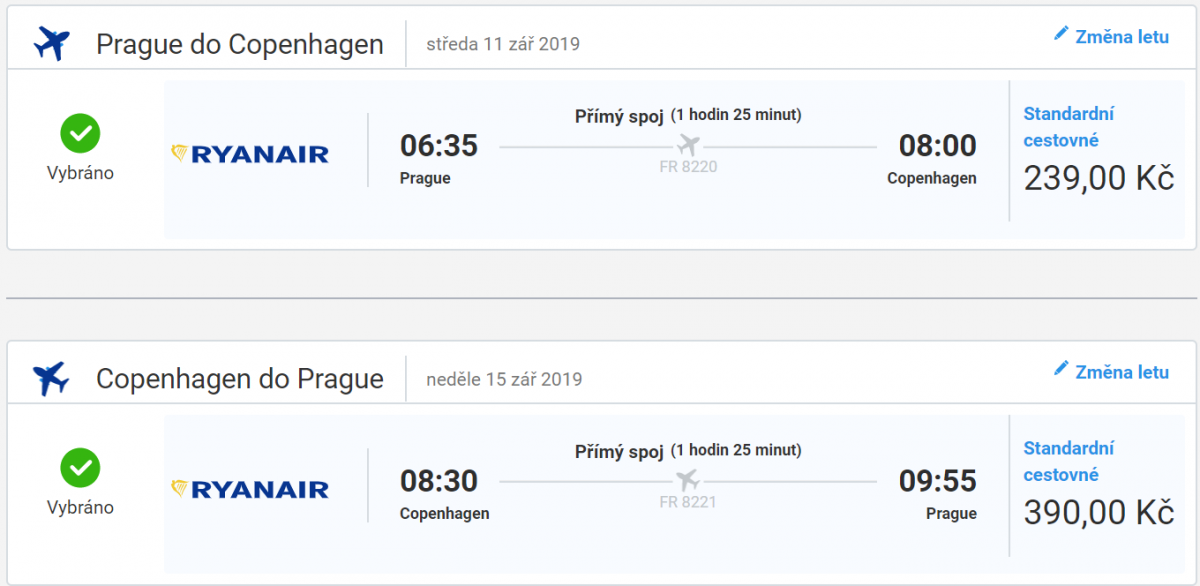The image size is (1200, 586).
Task: Click the pencil icon for the return flight
Action: (x=1061, y=369)
